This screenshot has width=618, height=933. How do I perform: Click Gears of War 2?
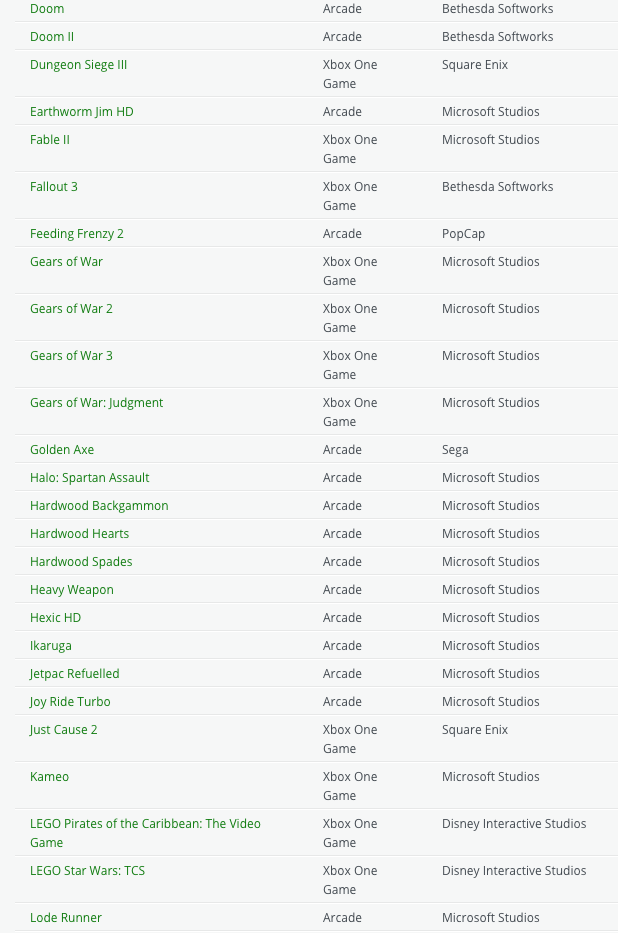pos(71,308)
